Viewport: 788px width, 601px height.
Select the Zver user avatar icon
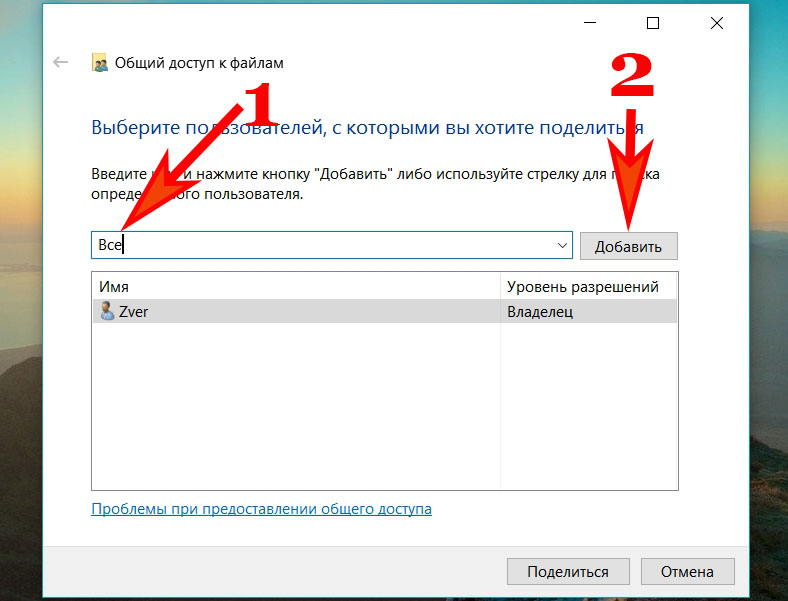[x=107, y=311]
